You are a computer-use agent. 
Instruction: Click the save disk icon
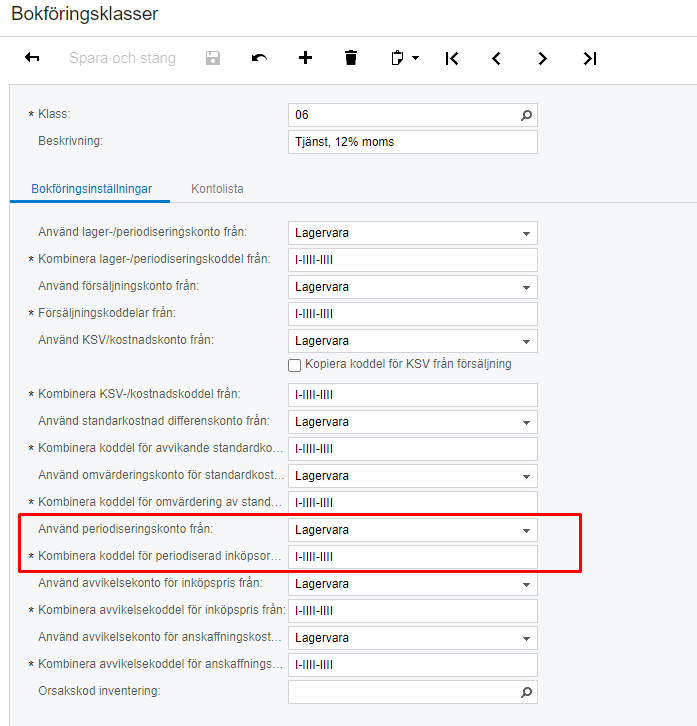point(213,58)
